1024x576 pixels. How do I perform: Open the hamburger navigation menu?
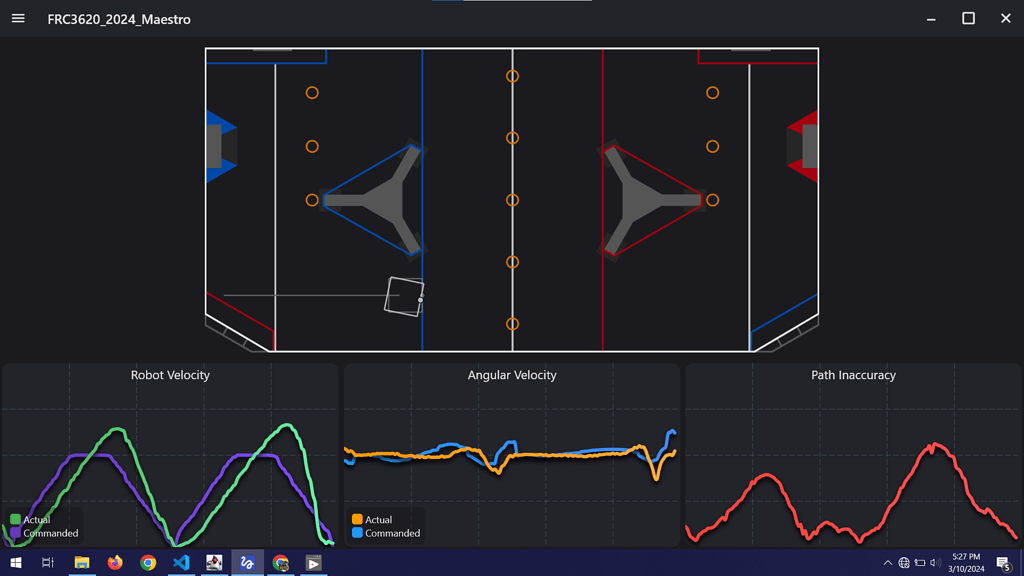coord(18,18)
